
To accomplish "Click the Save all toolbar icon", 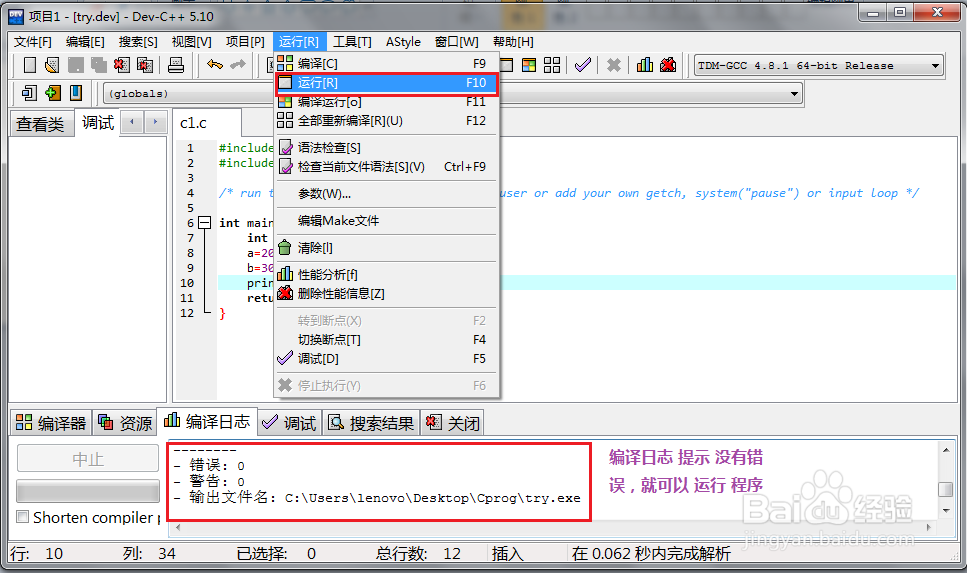I will 99,65.
